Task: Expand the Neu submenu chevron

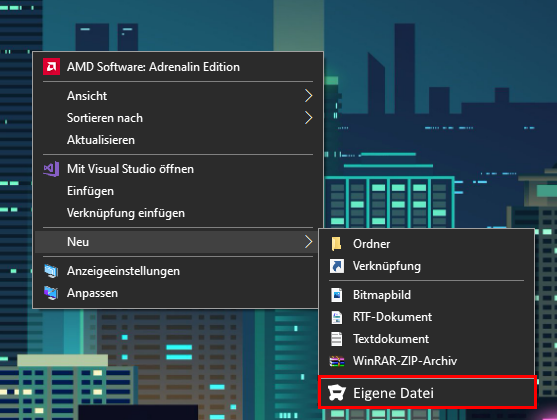Action: tap(308, 242)
